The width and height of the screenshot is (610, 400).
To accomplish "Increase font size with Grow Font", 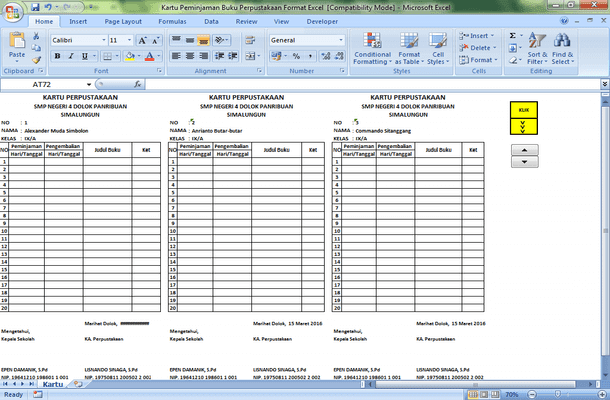I will click(x=142, y=40).
